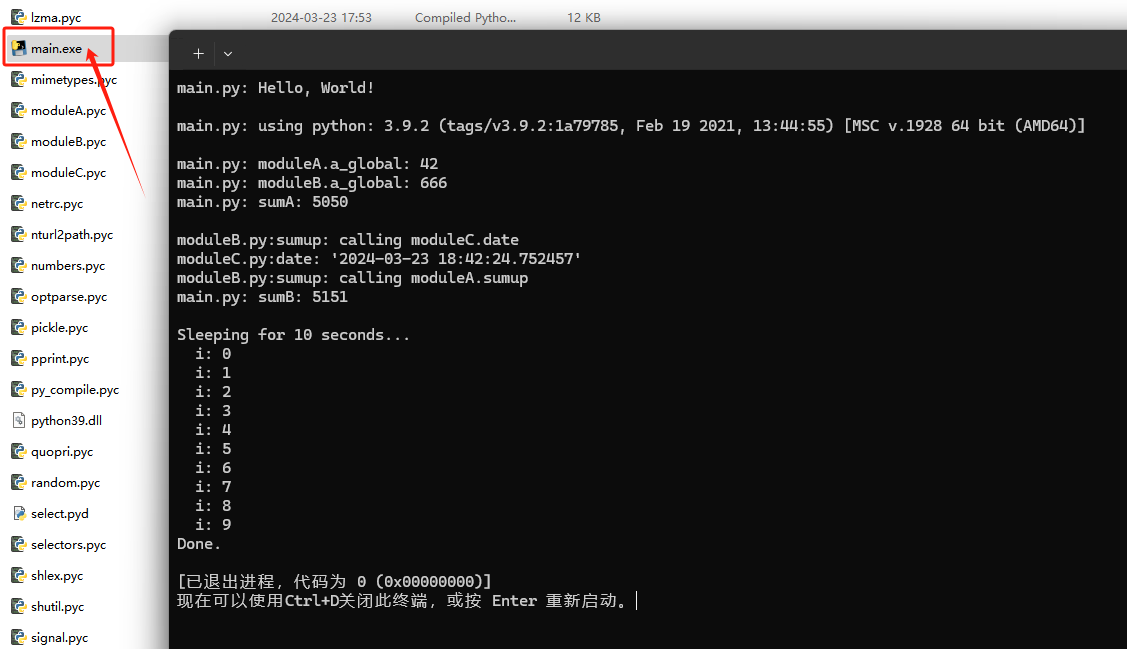Click terminal line 'main.py: Hello, World!'
1127x649 pixels.
click(x=275, y=88)
